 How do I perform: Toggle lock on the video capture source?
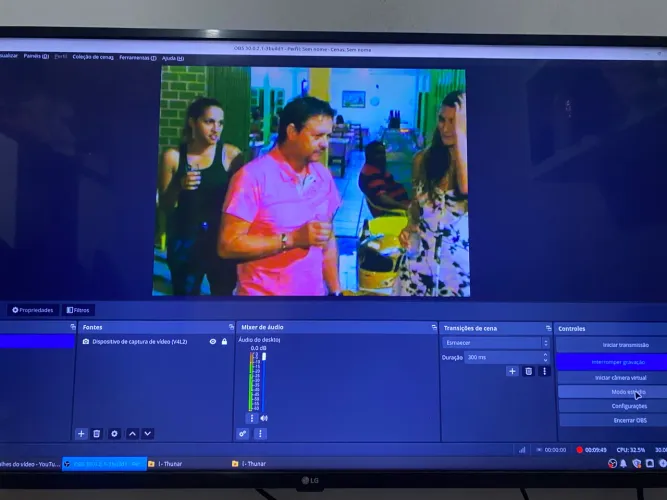click(x=224, y=341)
